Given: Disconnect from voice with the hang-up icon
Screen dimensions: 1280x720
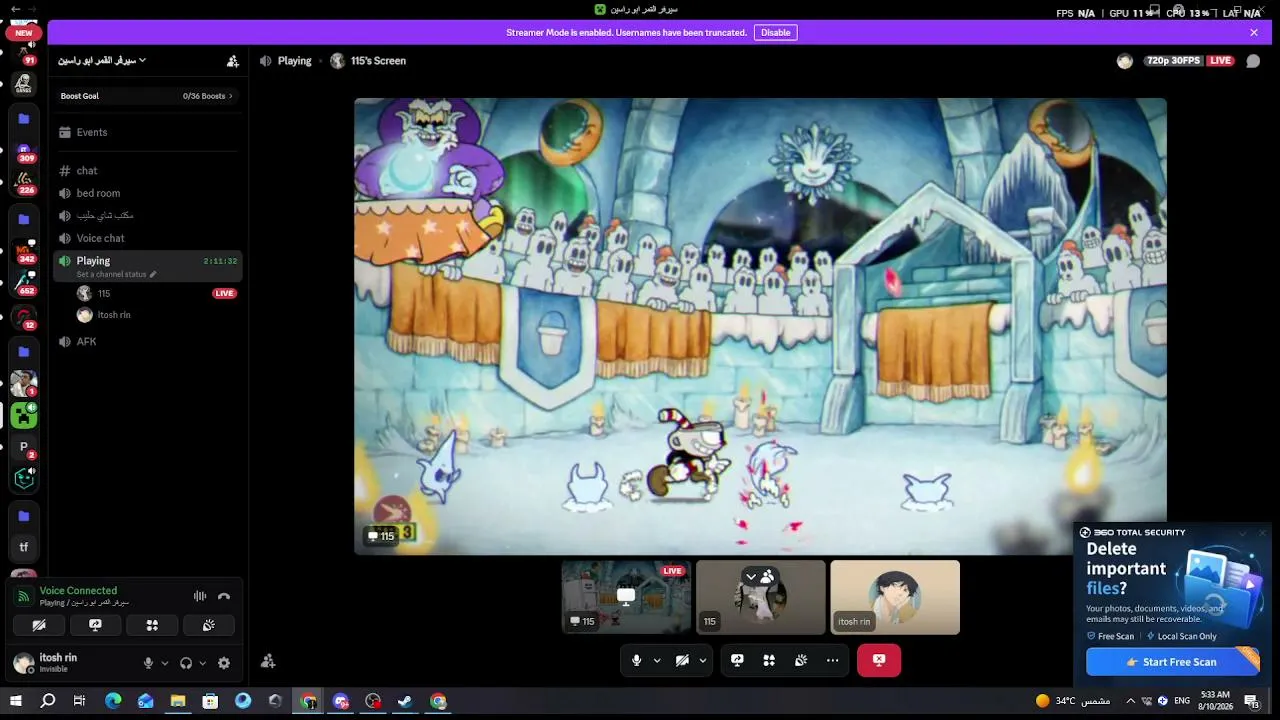Looking at the screenshot, I should [224, 596].
